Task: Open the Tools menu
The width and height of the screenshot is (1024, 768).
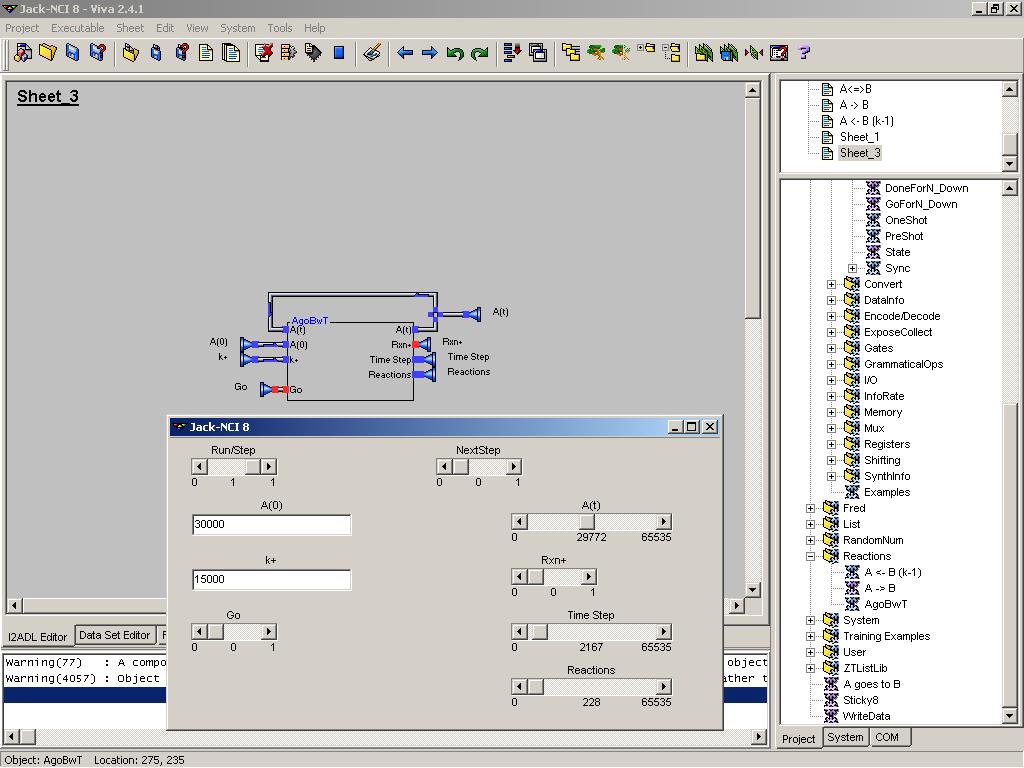Action: pos(280,28)
